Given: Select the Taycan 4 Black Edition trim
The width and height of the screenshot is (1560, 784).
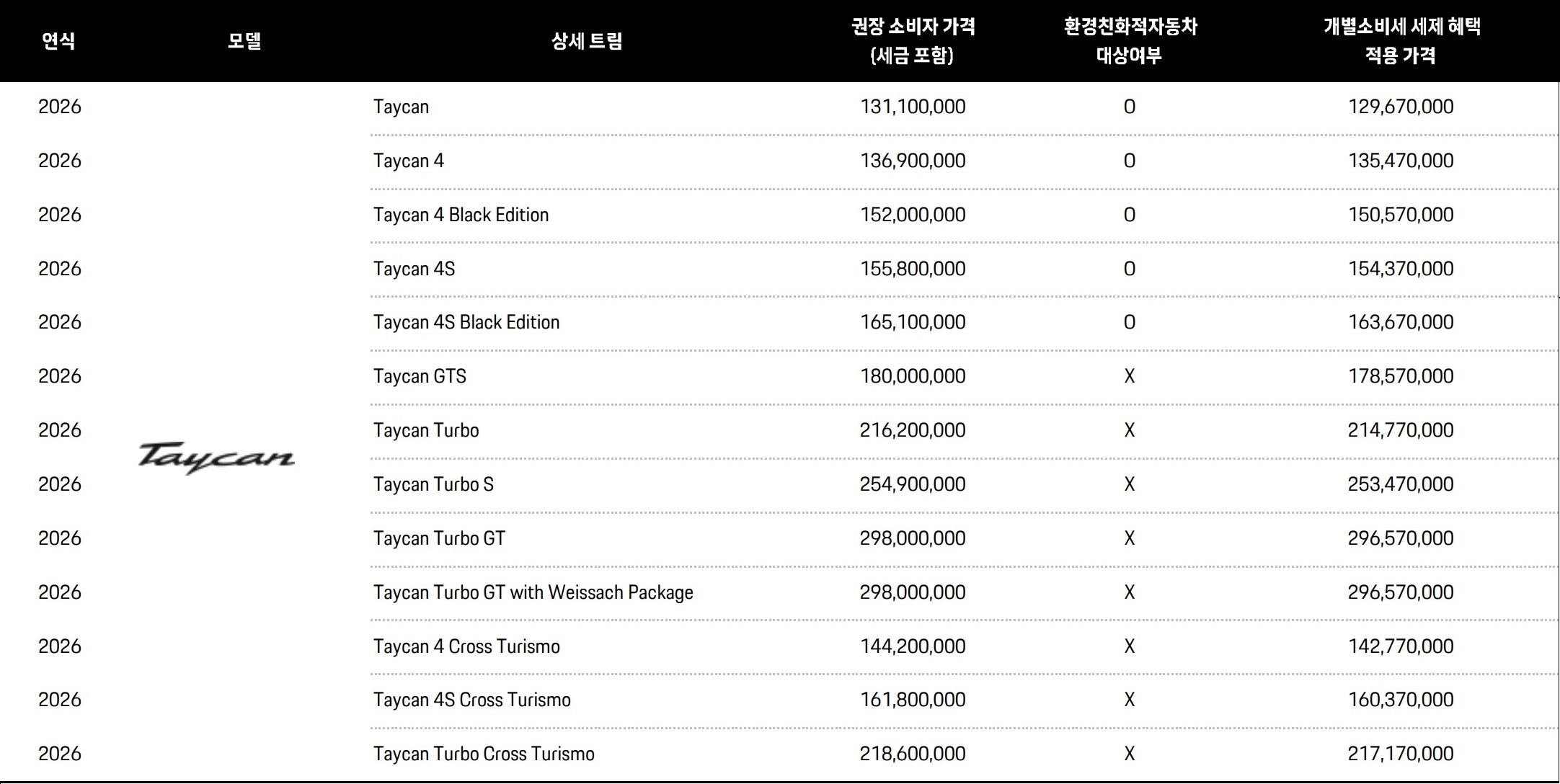Looking at the screenshot, I should pos(461,215).
